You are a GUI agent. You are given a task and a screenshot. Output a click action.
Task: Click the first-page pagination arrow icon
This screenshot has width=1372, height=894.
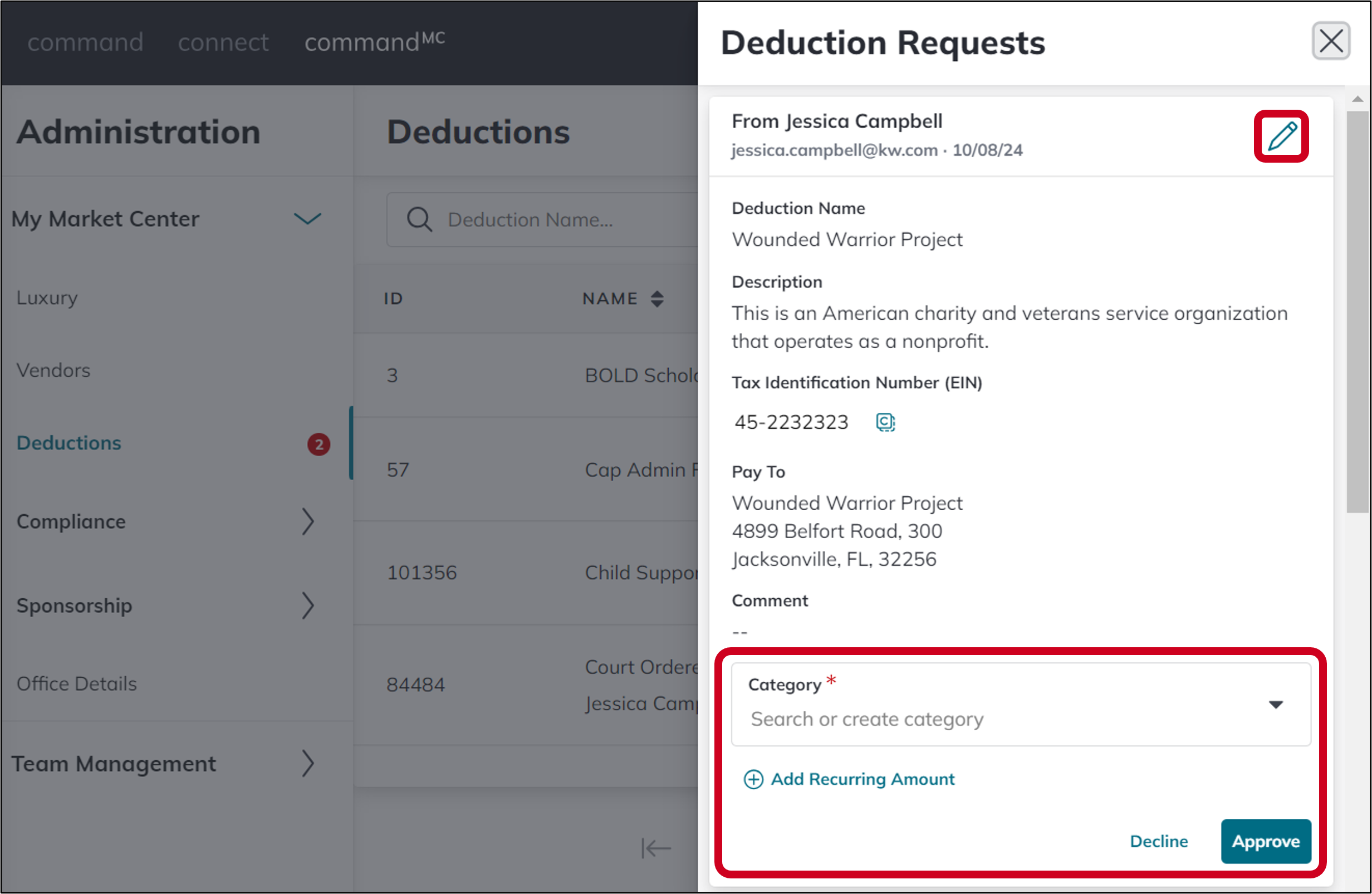point(655,848)
